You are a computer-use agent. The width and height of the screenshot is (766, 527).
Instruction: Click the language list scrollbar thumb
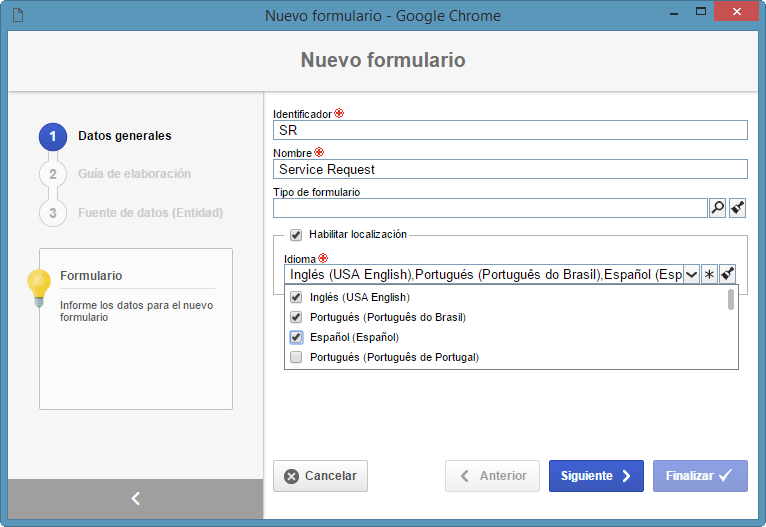click(731, 299)
